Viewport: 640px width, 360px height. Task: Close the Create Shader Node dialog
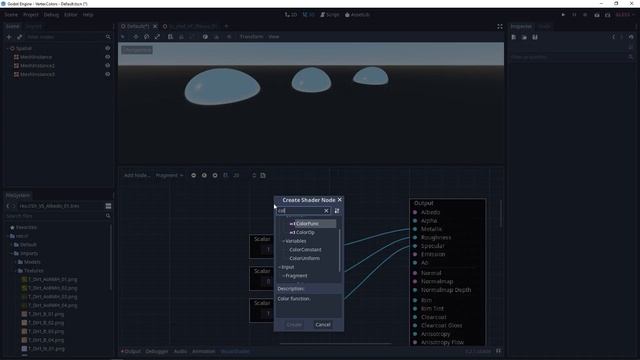tap(340, 200)
